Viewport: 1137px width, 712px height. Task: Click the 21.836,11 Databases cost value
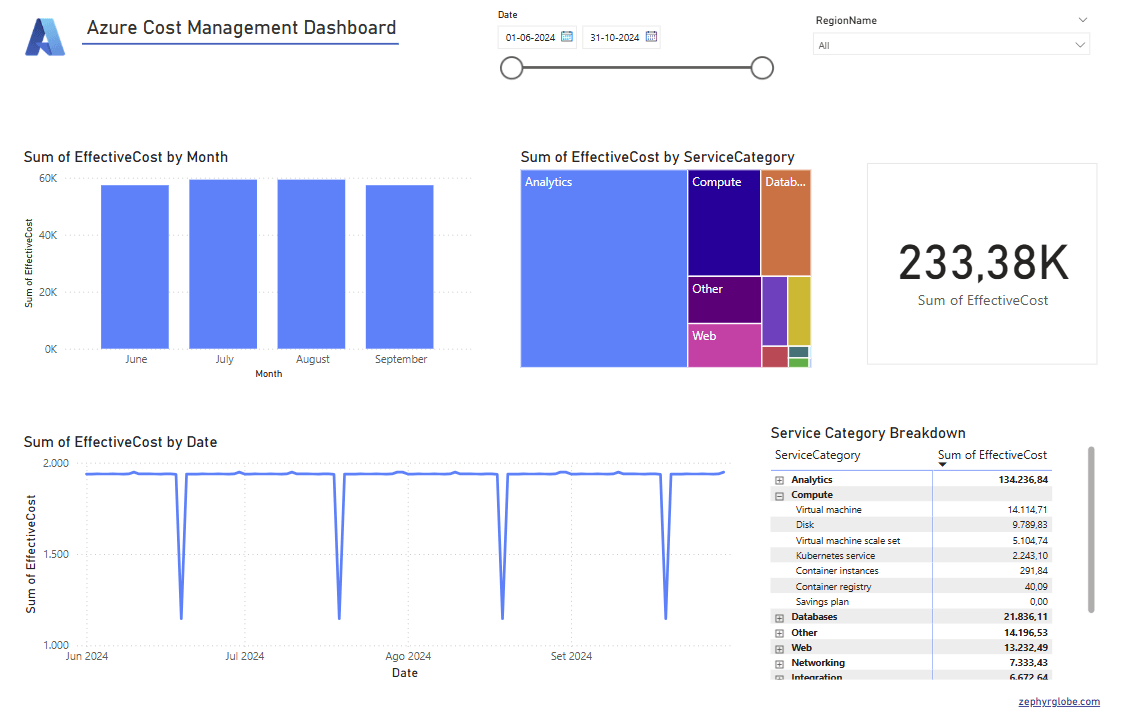1025,617
